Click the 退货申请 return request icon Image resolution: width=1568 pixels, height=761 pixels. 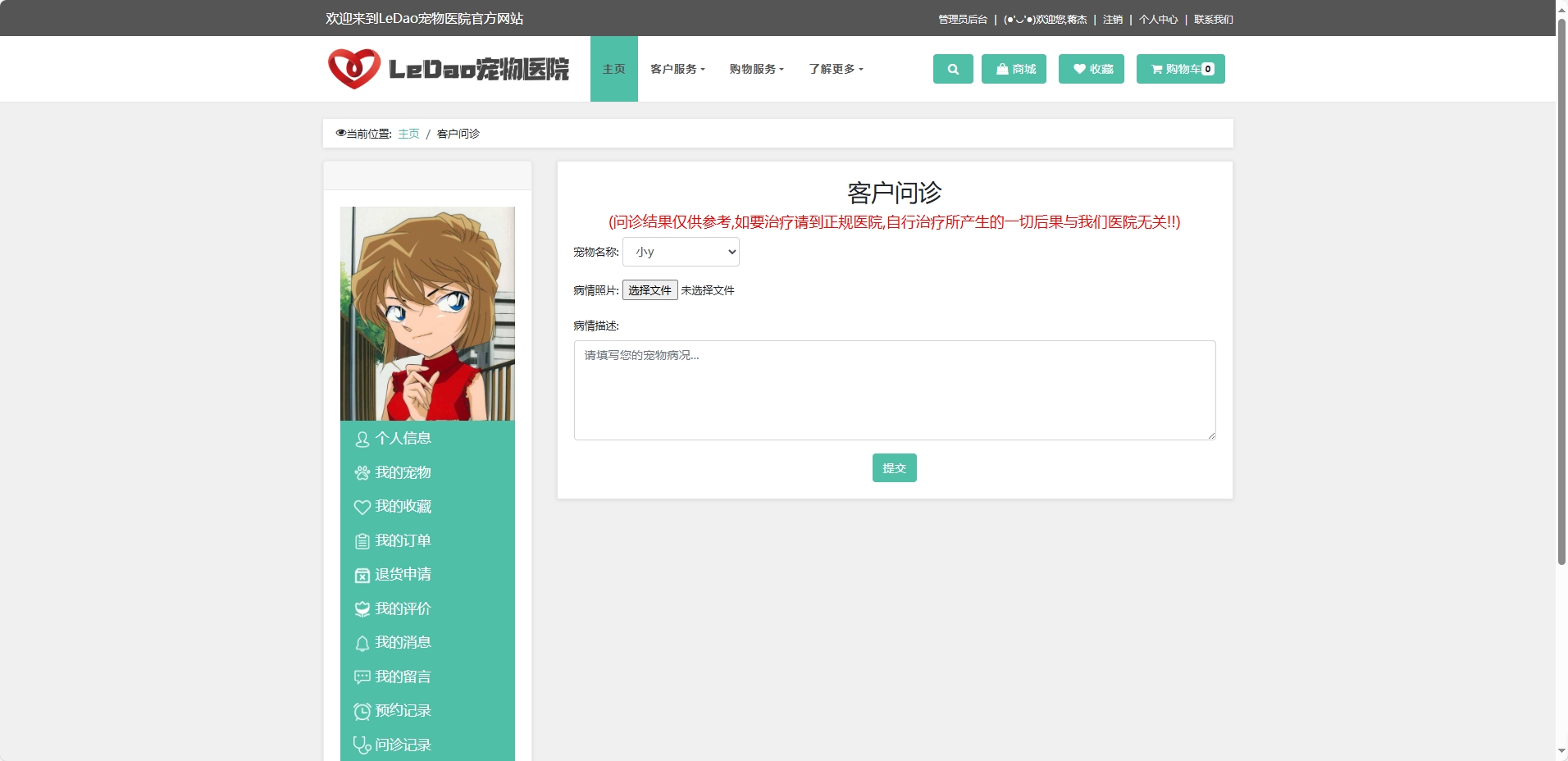click(362, 575)
